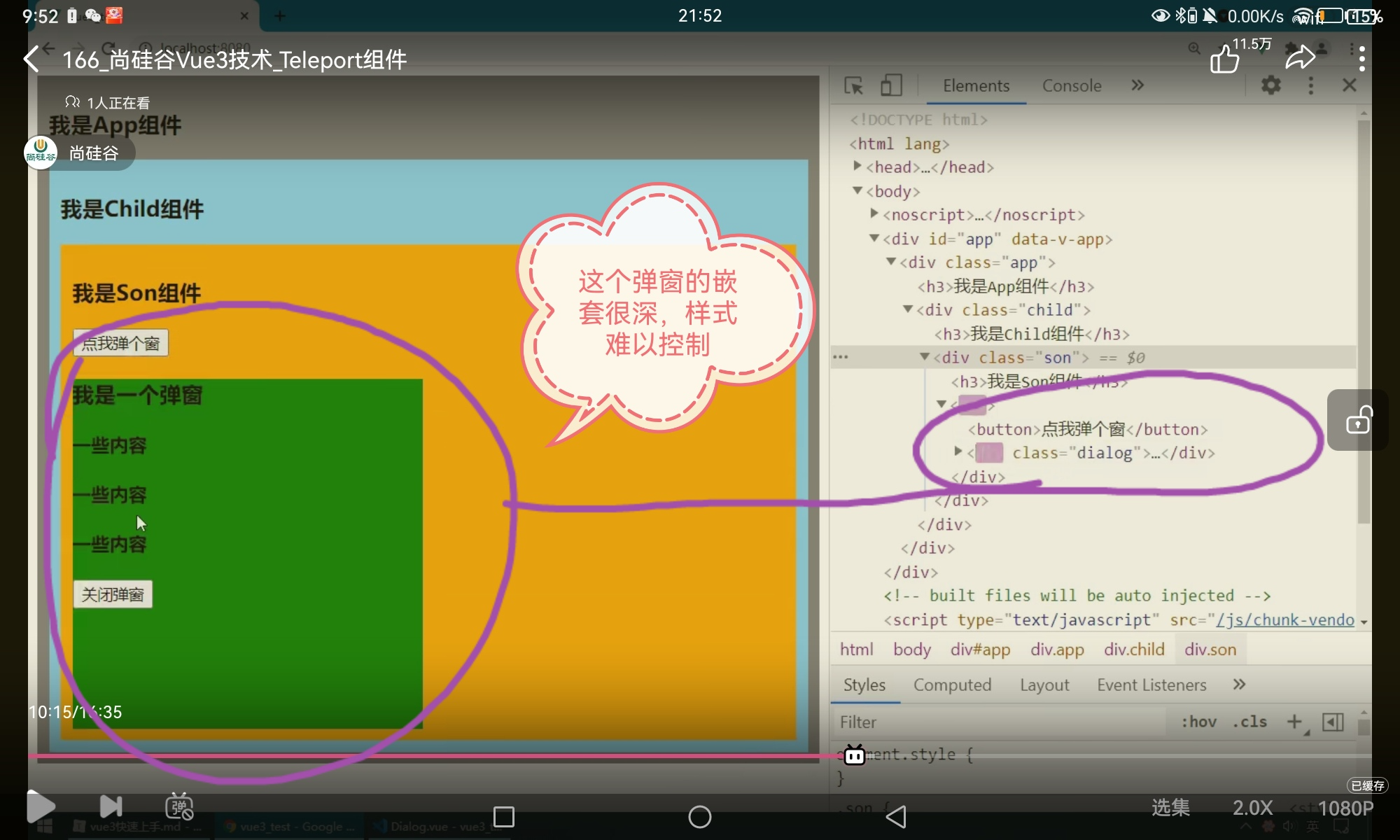Viewport: 1400px width, 840px height.
Task: Switch to the Console tab in DevTools
Action: click(x=1071, y=86)
